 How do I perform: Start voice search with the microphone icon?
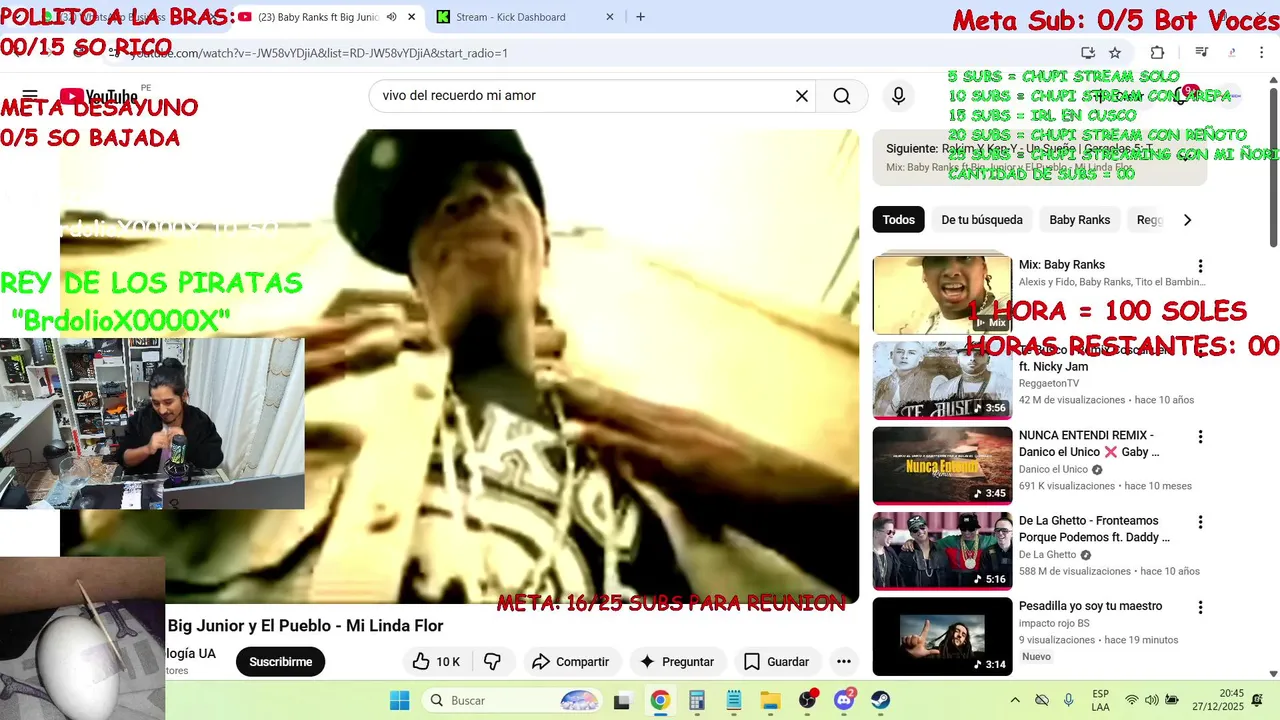[x=898, y=96]
